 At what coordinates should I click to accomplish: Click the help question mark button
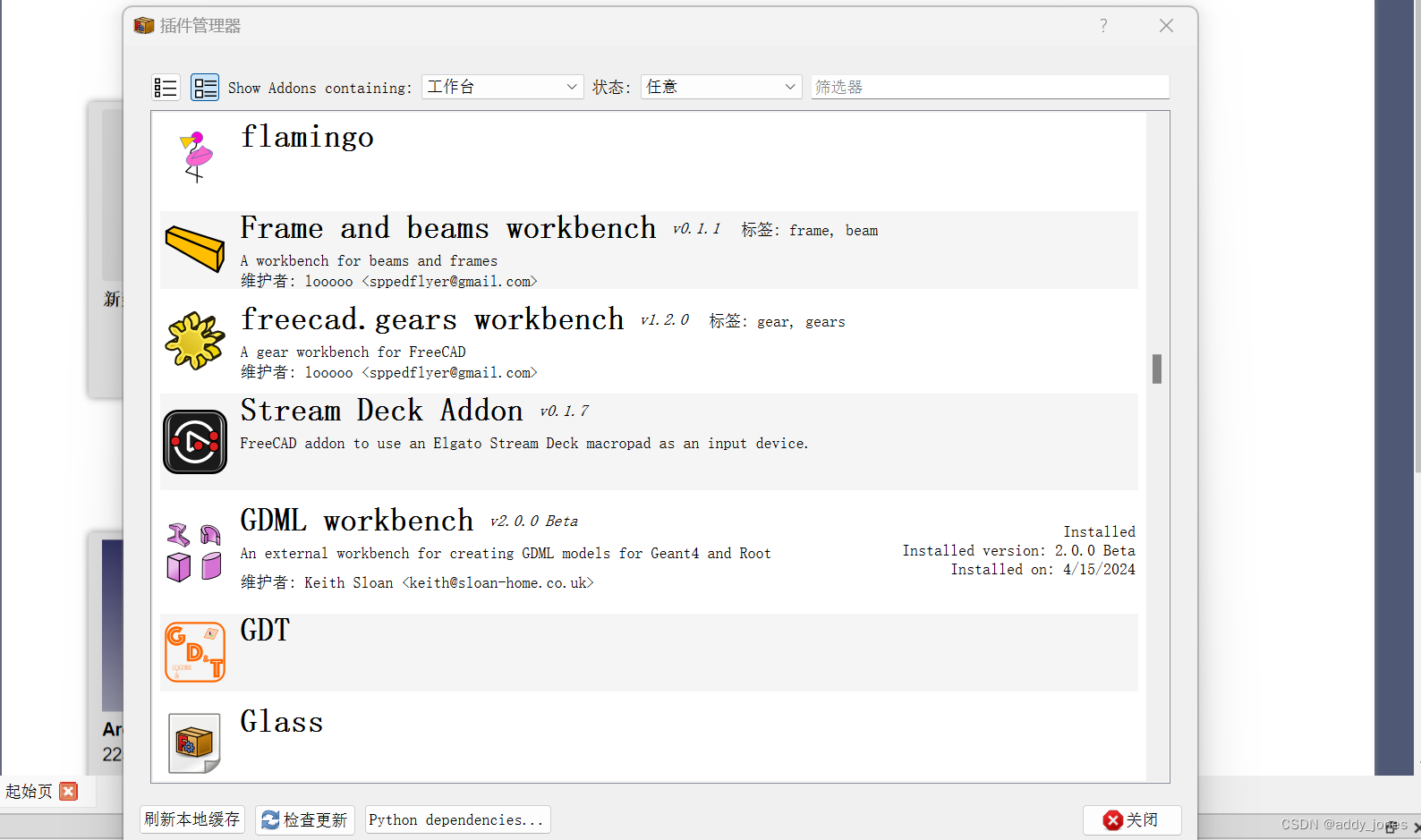pyautogui.click(x=1103, y=26)
